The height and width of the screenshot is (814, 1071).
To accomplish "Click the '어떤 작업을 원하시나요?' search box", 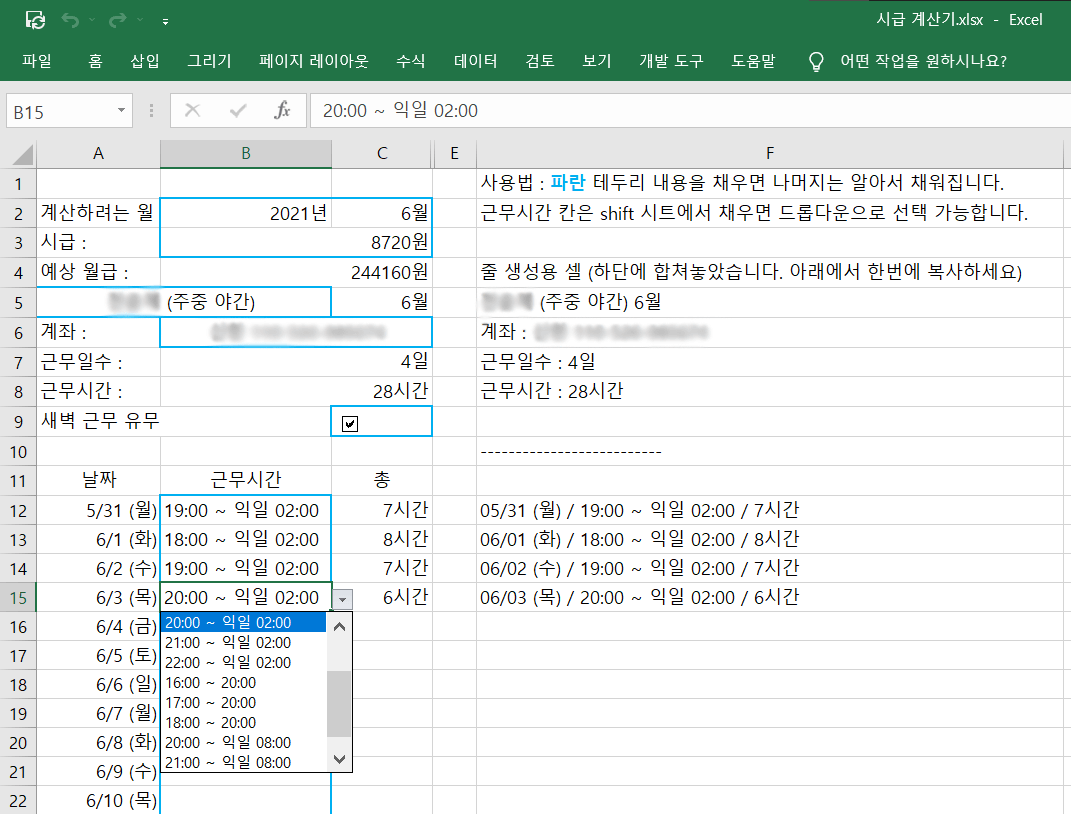I will (x=923, y=61).
